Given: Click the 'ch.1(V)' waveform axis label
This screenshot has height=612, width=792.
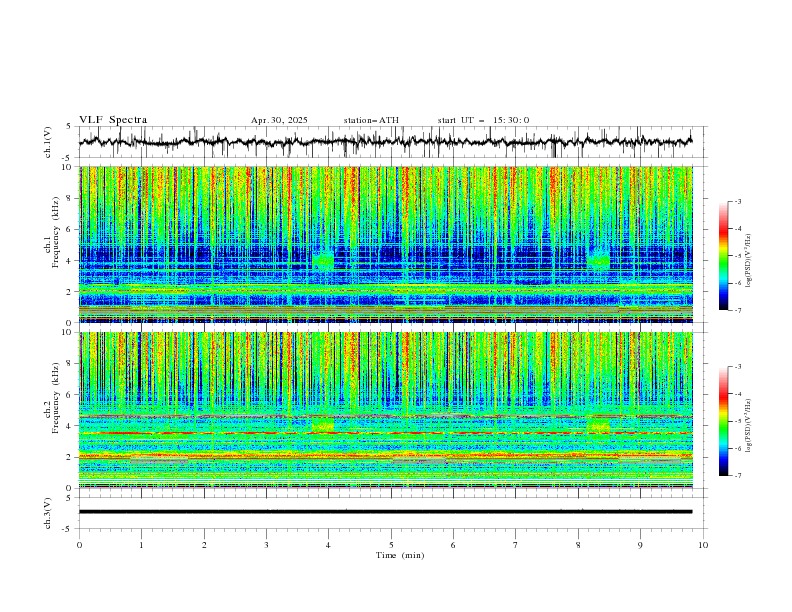Looking at the screenshot, I should coord(48,142).
